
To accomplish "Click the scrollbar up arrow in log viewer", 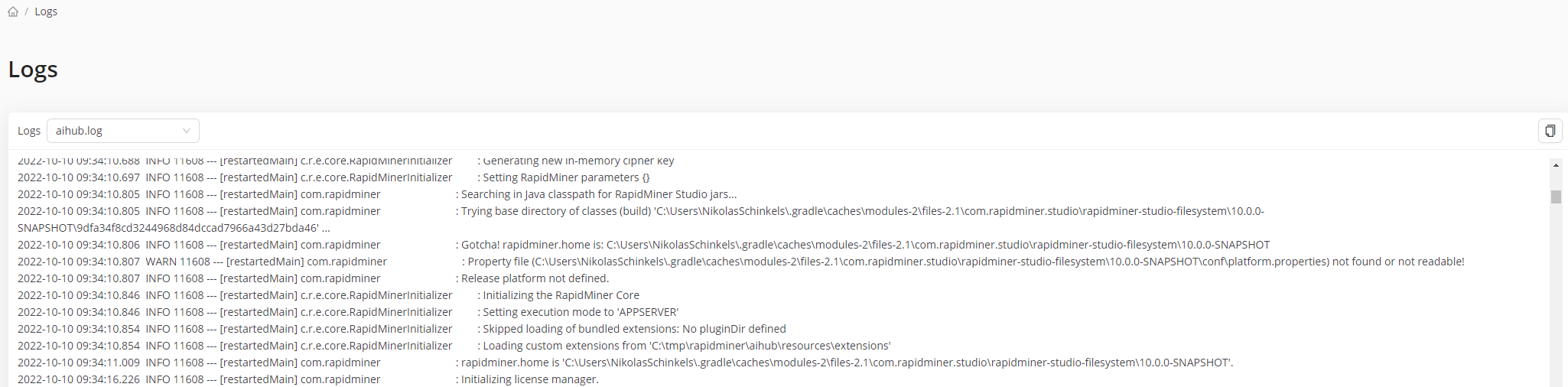I will pos(1556,164).
